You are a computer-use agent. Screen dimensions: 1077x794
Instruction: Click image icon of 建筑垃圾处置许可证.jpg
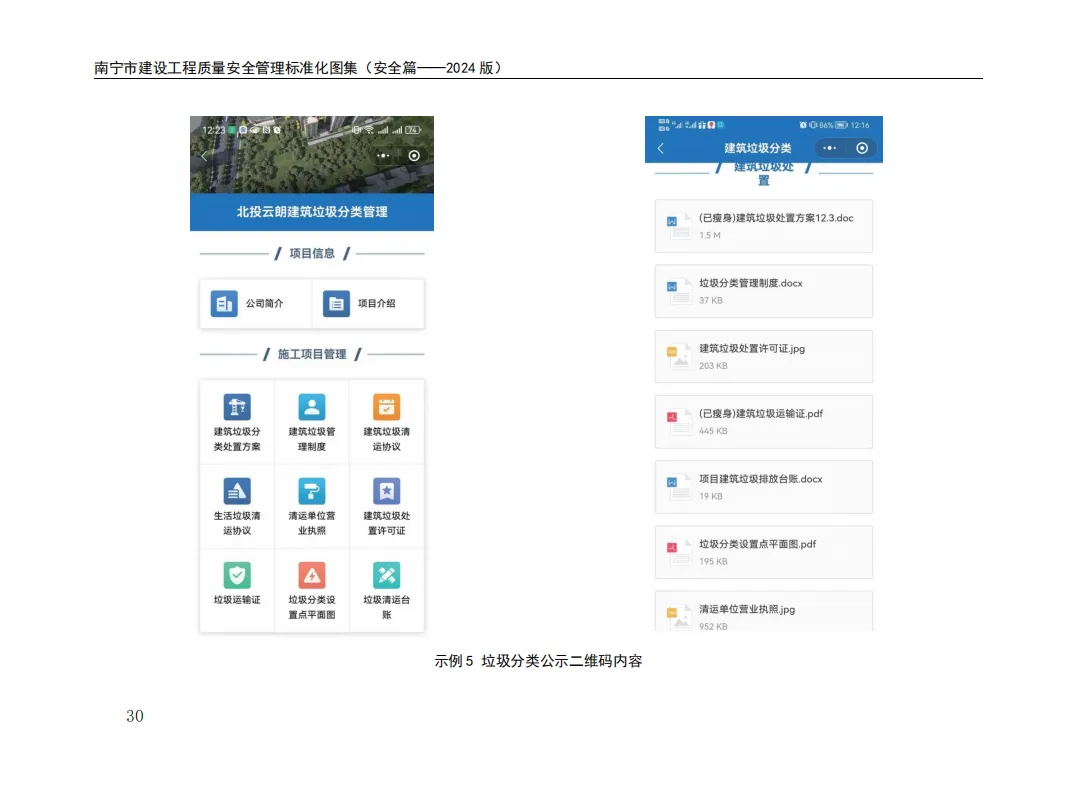click(x=678, y=356)
